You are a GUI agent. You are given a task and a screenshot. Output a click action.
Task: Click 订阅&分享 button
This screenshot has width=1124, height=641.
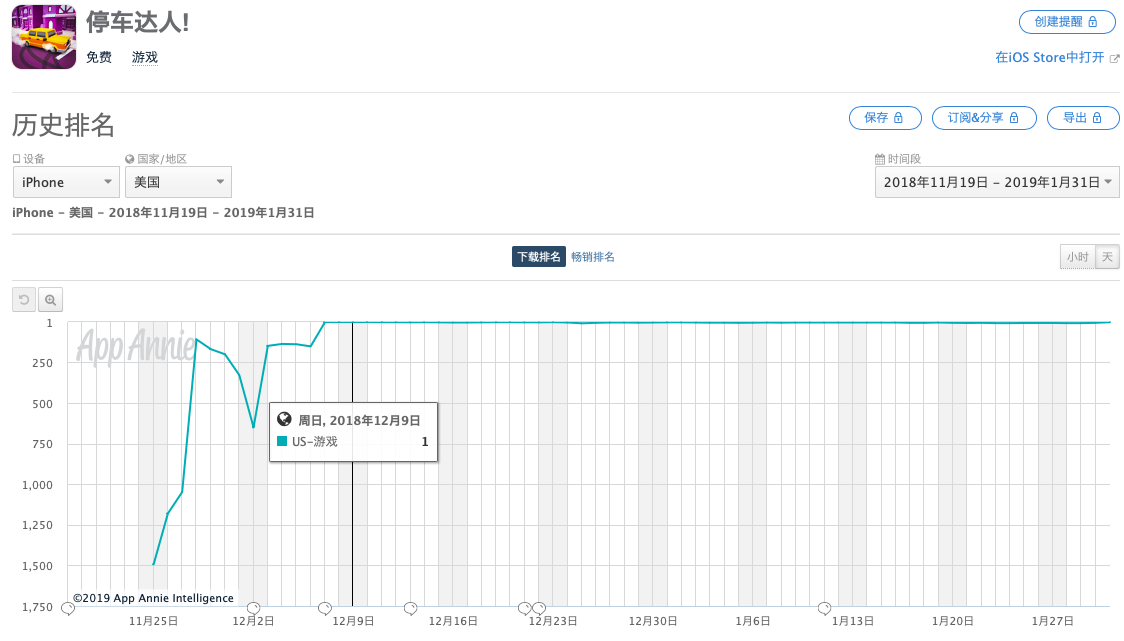pos(984,118)
